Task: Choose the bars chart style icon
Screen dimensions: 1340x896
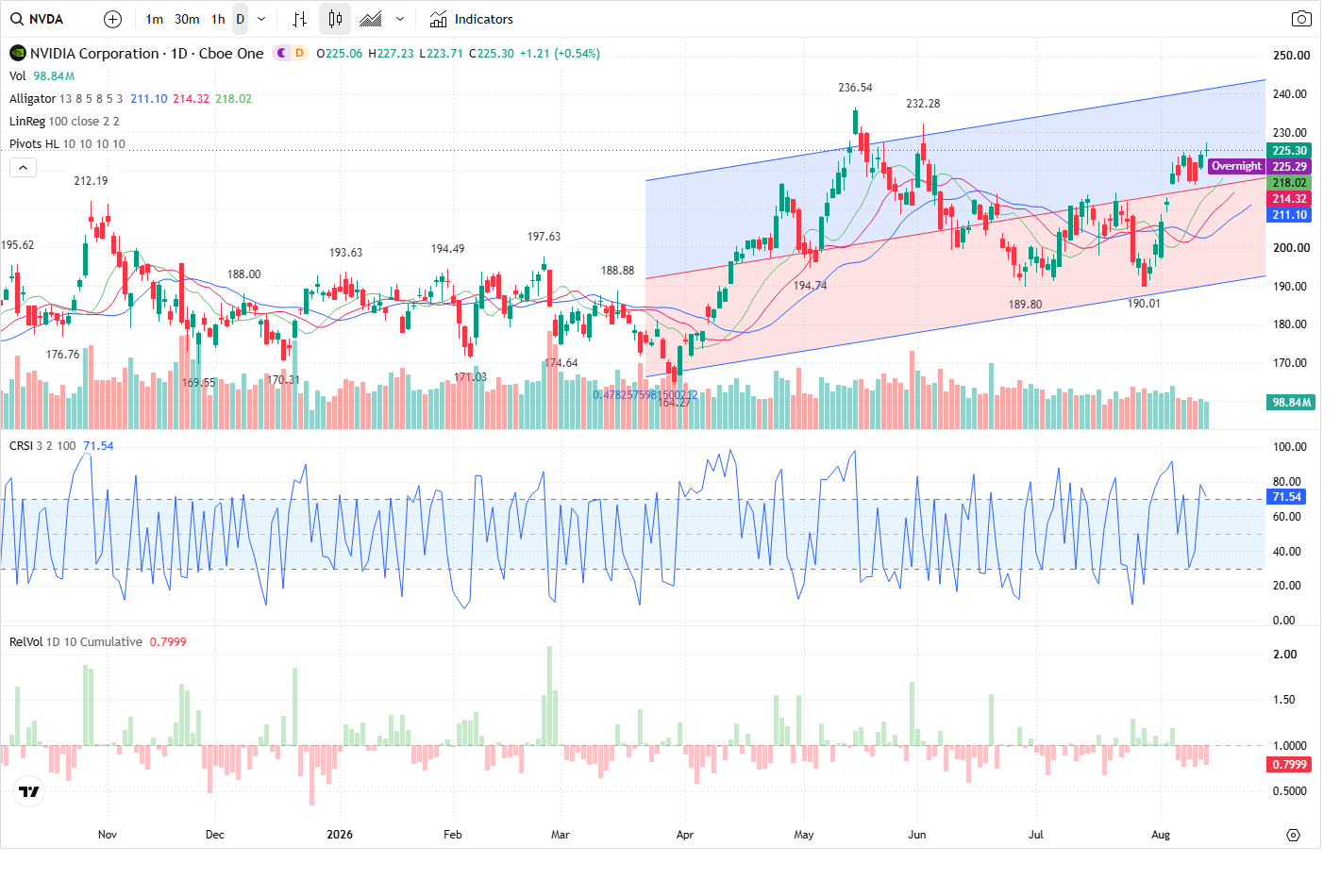Action: pos(299,19)
